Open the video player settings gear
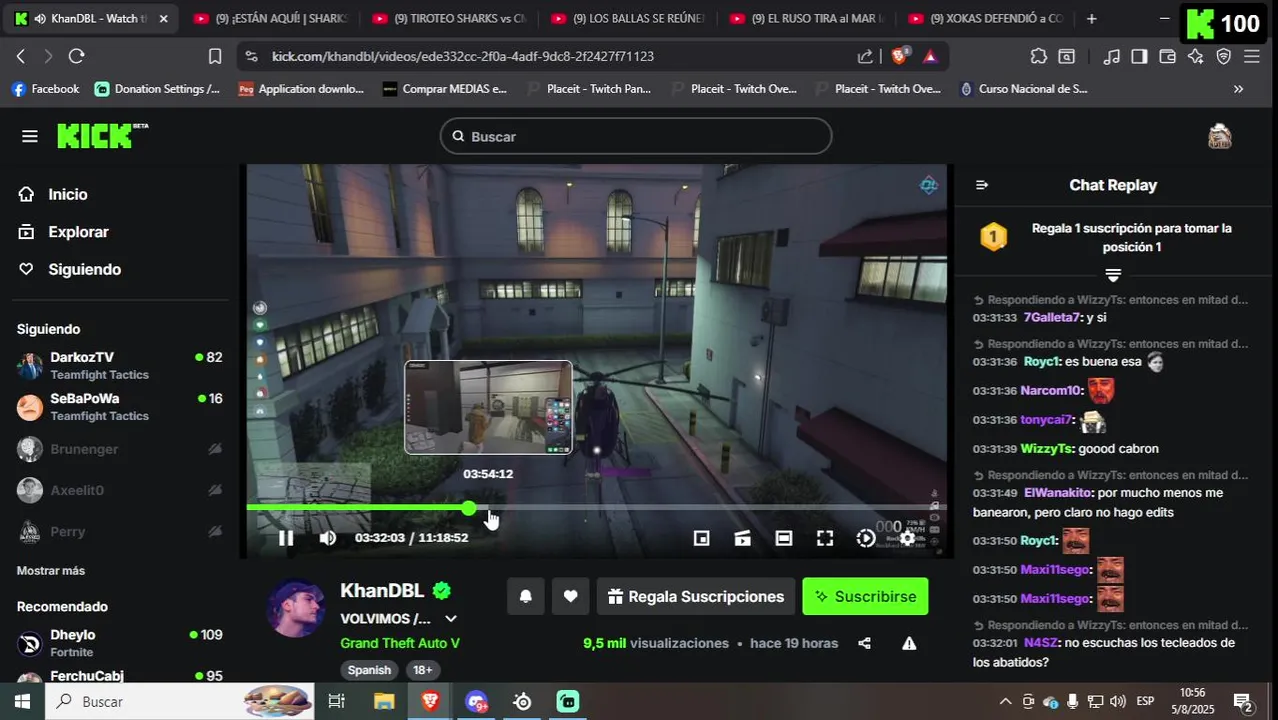This screenshot has height=720, width=1278. point(907,538)
